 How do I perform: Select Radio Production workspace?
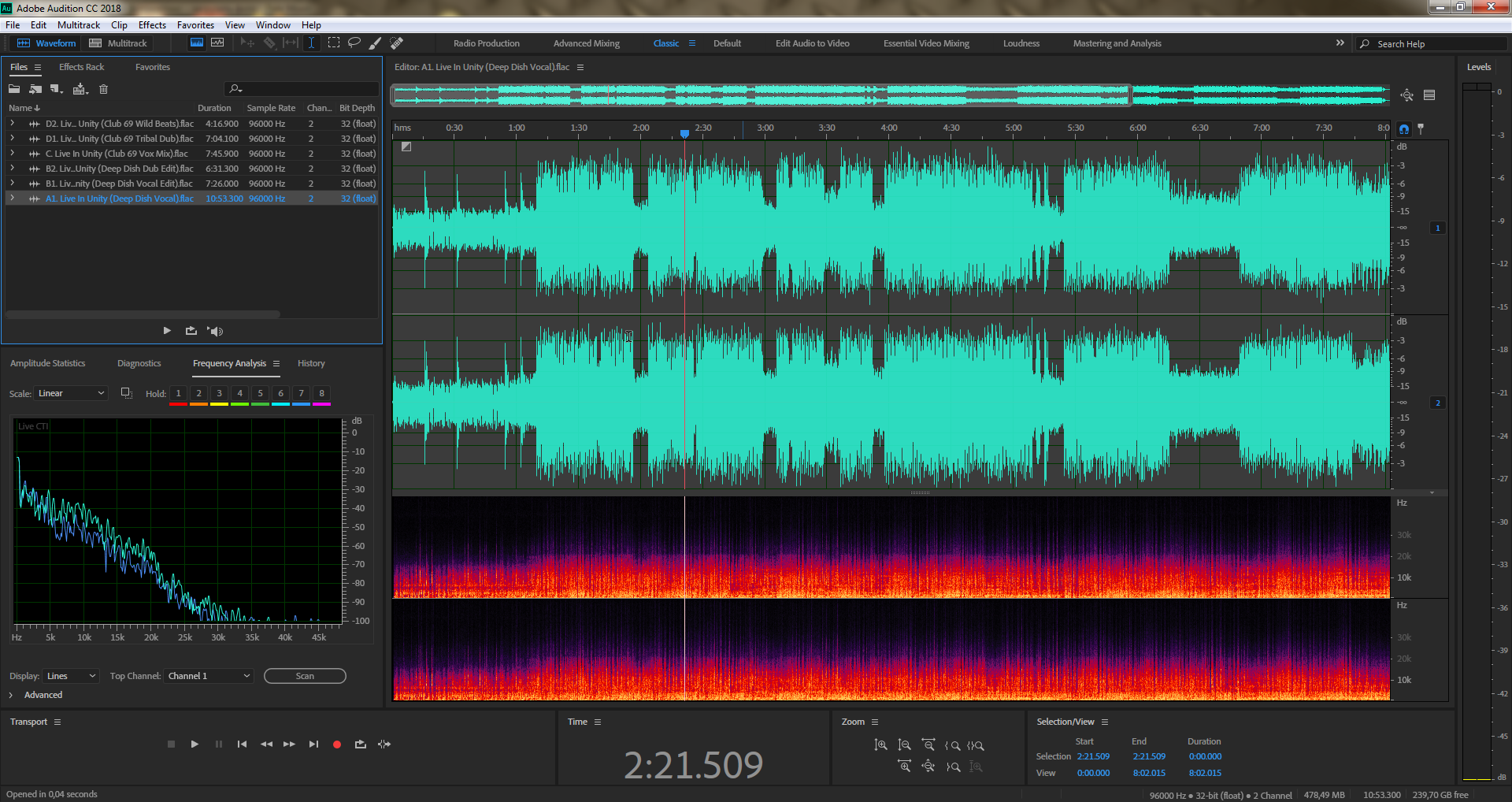487,43
